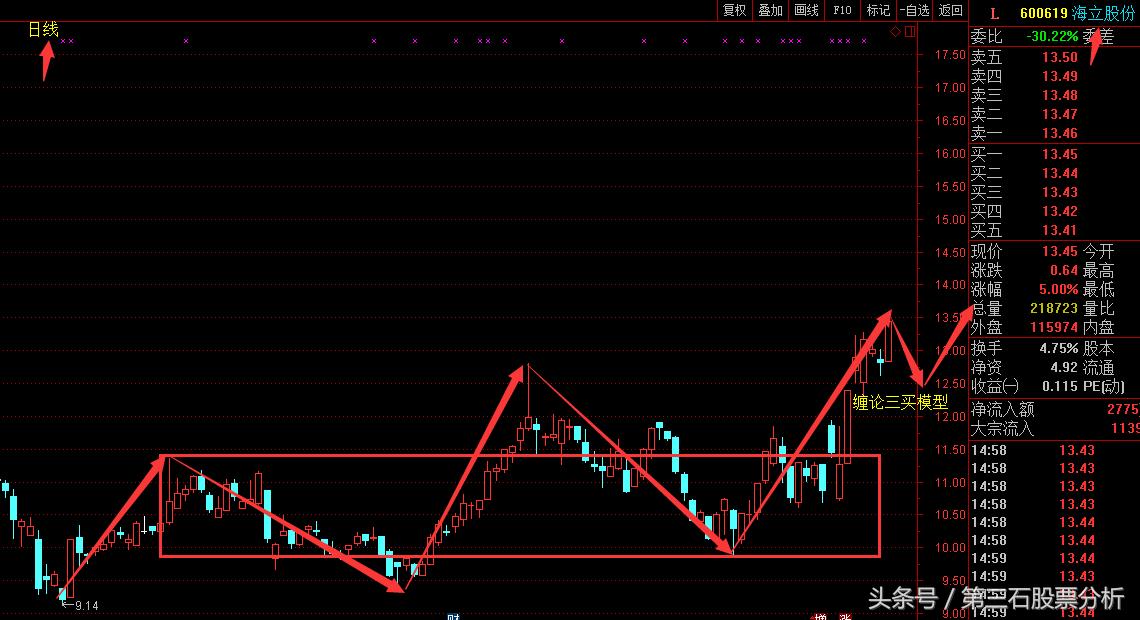Click the 返回 back button
This screenshot has height=620, width=1140.
tap(951, 10)
